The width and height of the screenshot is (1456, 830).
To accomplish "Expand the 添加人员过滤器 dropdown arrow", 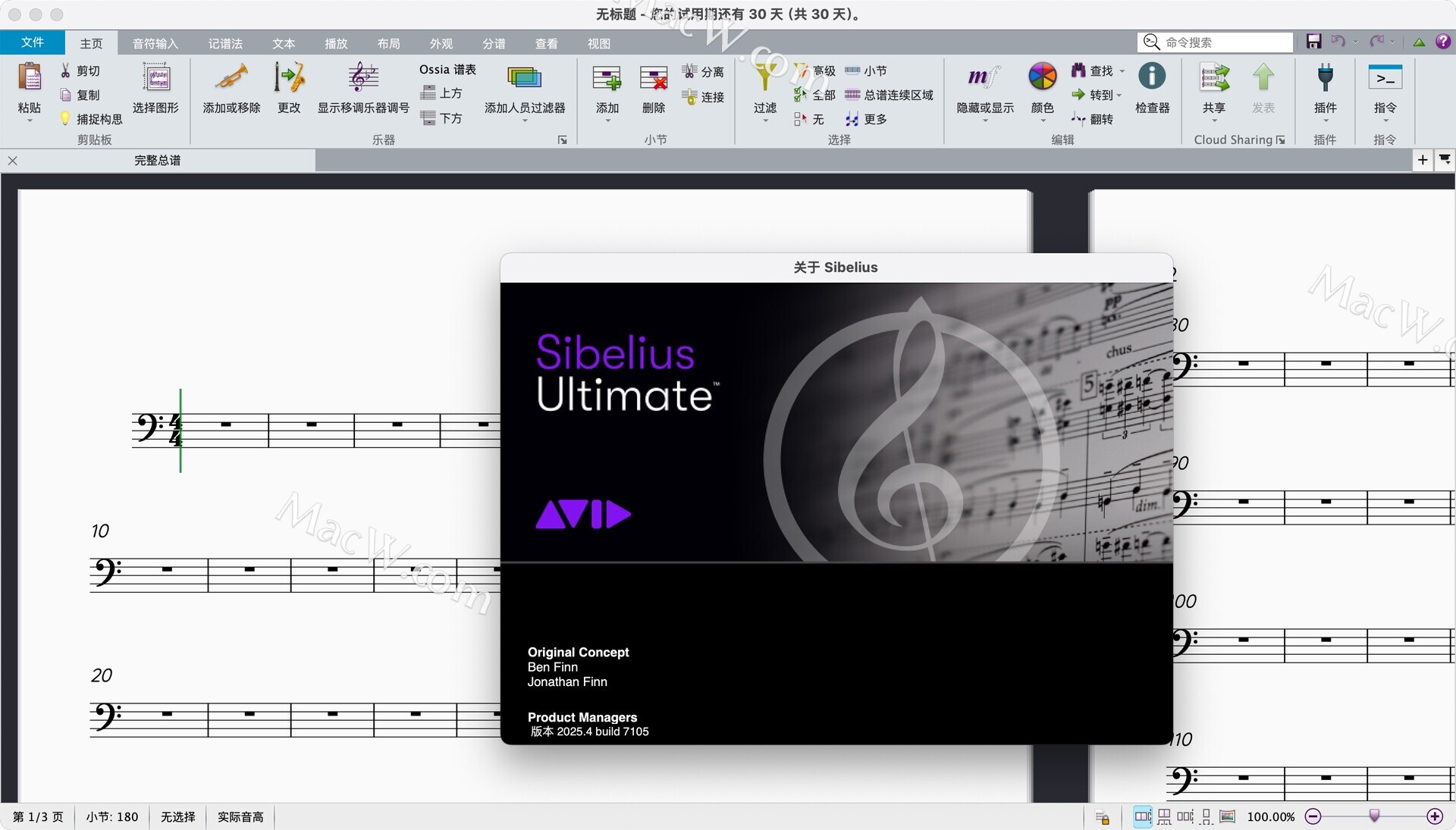I will point(525,121).
